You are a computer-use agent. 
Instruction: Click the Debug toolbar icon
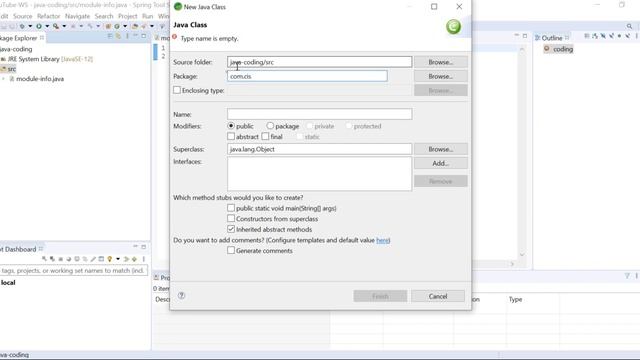tap(22, 26)
